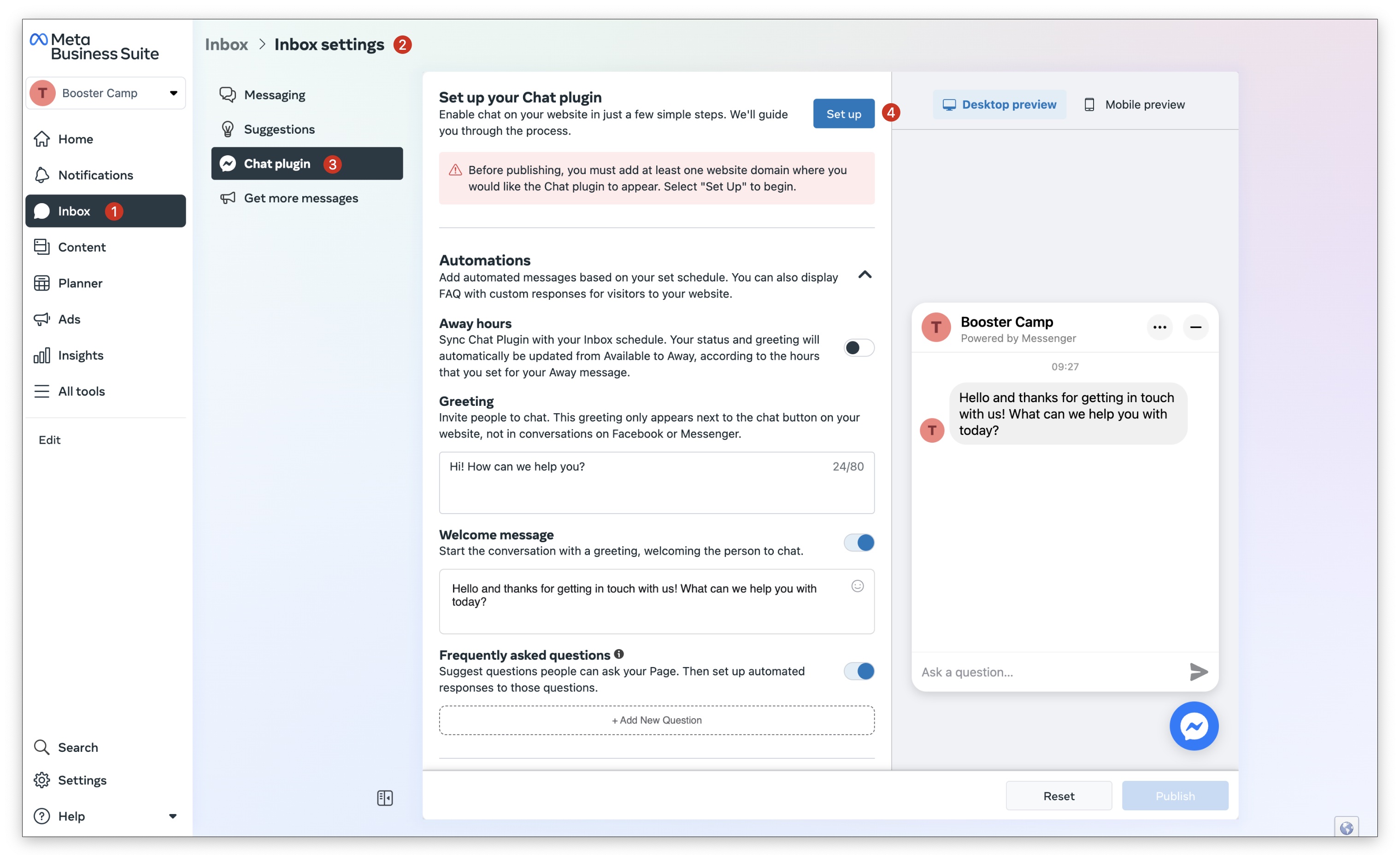Screen dimensions: 1400x855
Task: Expand the Help menu arrow
Action: pyautogui.click(x=173, y=816)
